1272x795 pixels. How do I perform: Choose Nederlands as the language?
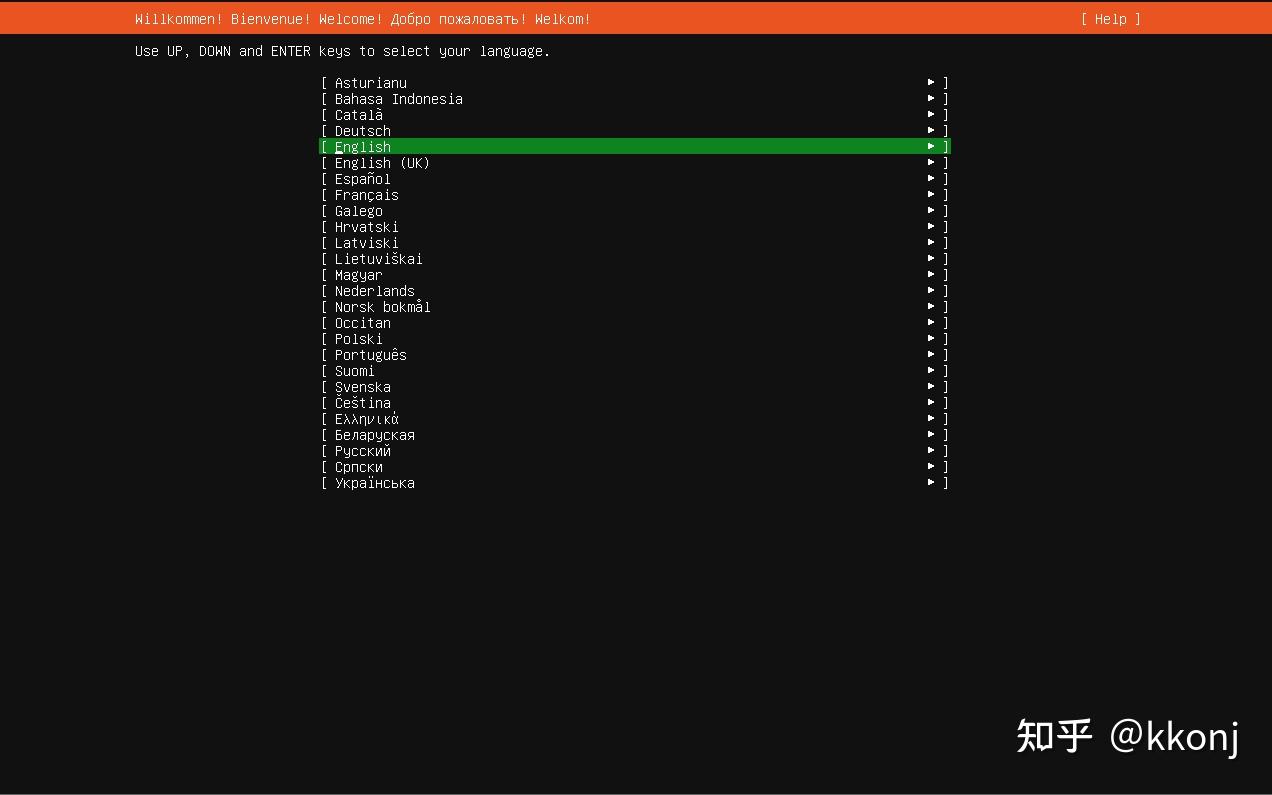(375, 290)
